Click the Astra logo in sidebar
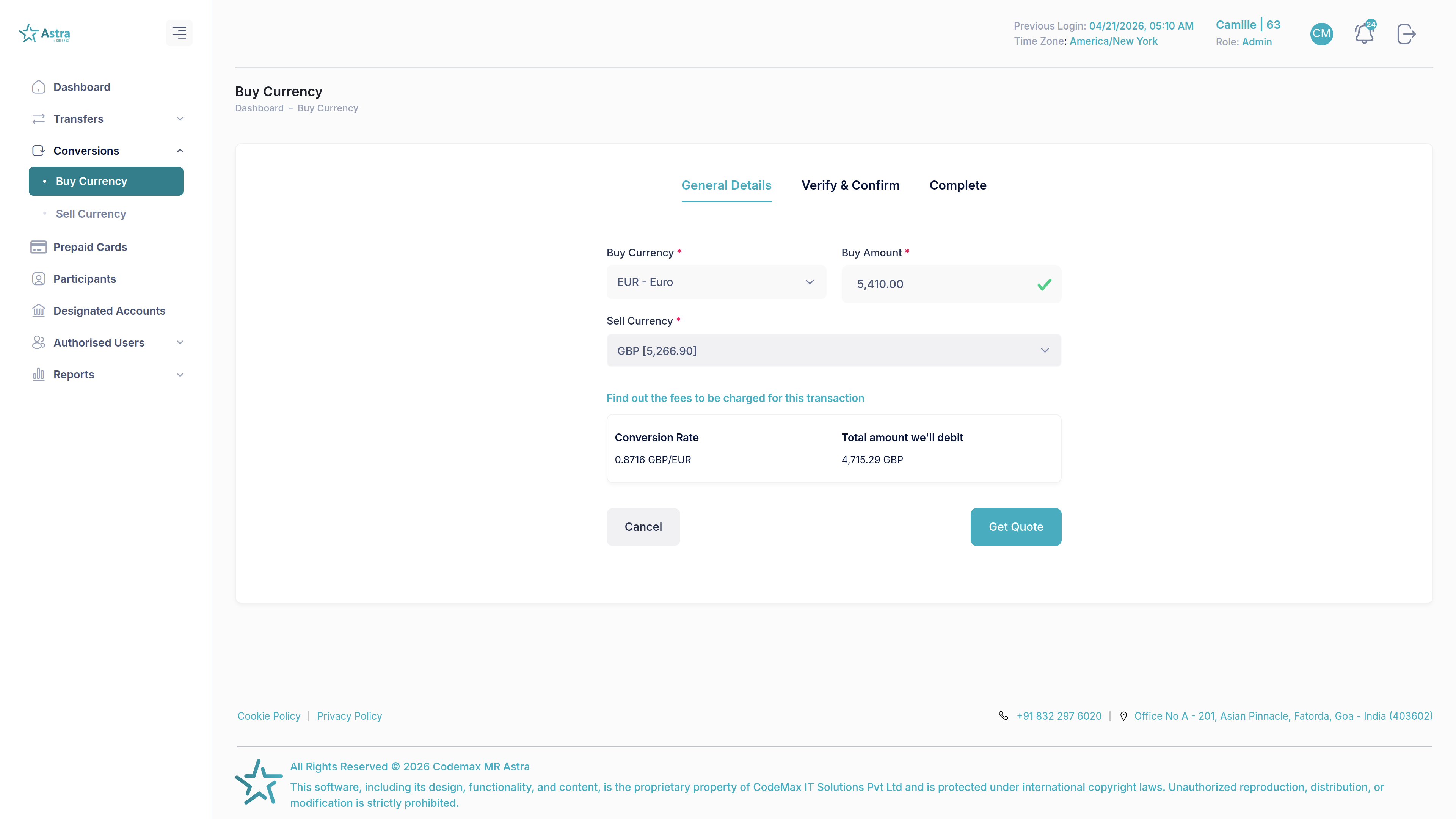The width and height of the screenshot is (1456, 819). (45, 33)
